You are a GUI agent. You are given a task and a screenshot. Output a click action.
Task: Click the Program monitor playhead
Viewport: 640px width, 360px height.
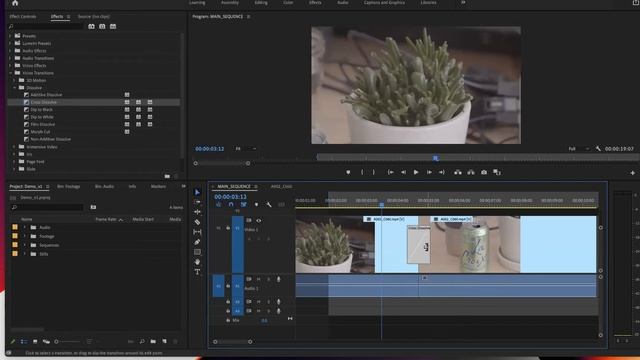[436, 158]
